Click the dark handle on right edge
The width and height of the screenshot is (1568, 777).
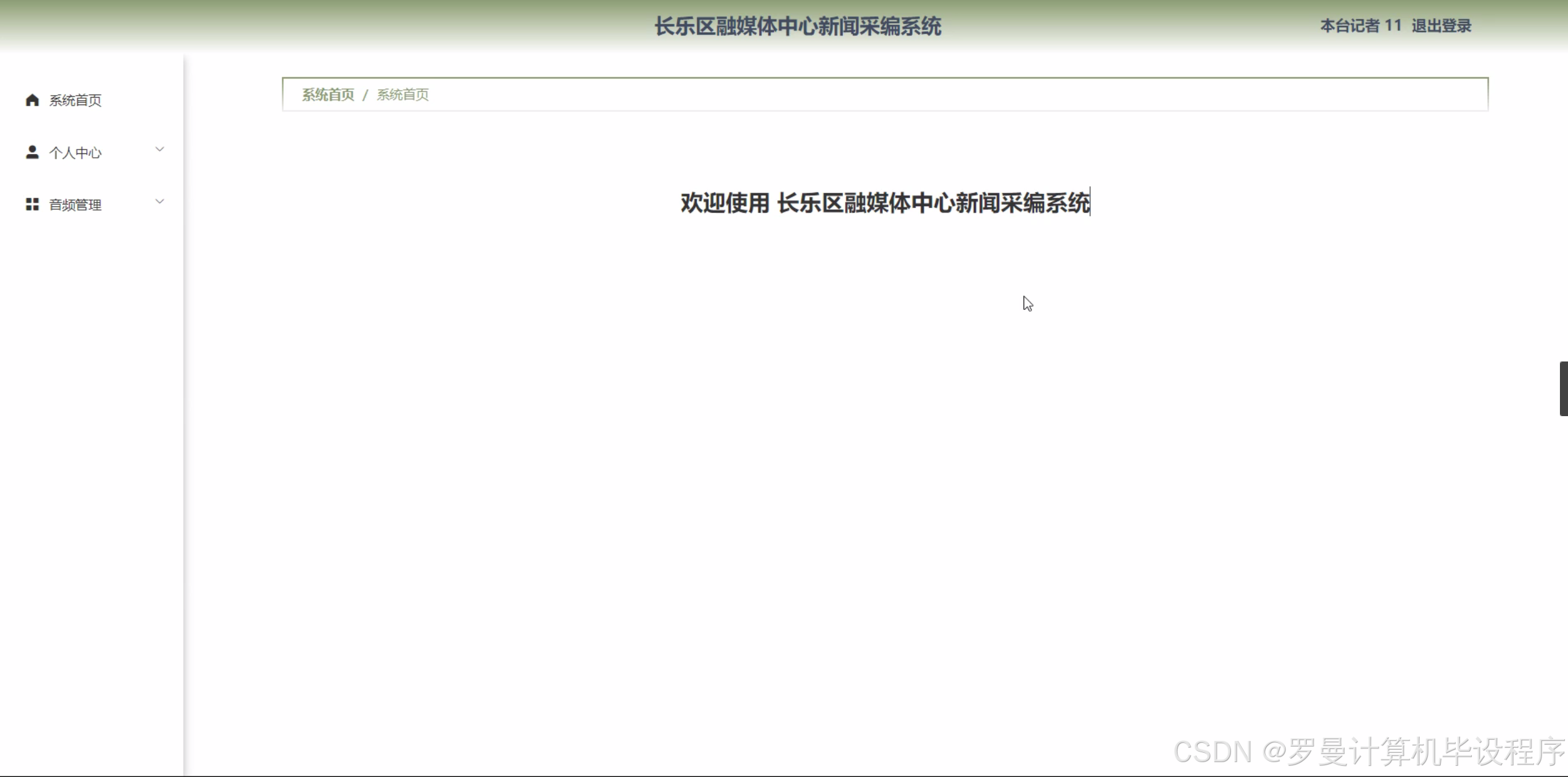point(1563,388)
